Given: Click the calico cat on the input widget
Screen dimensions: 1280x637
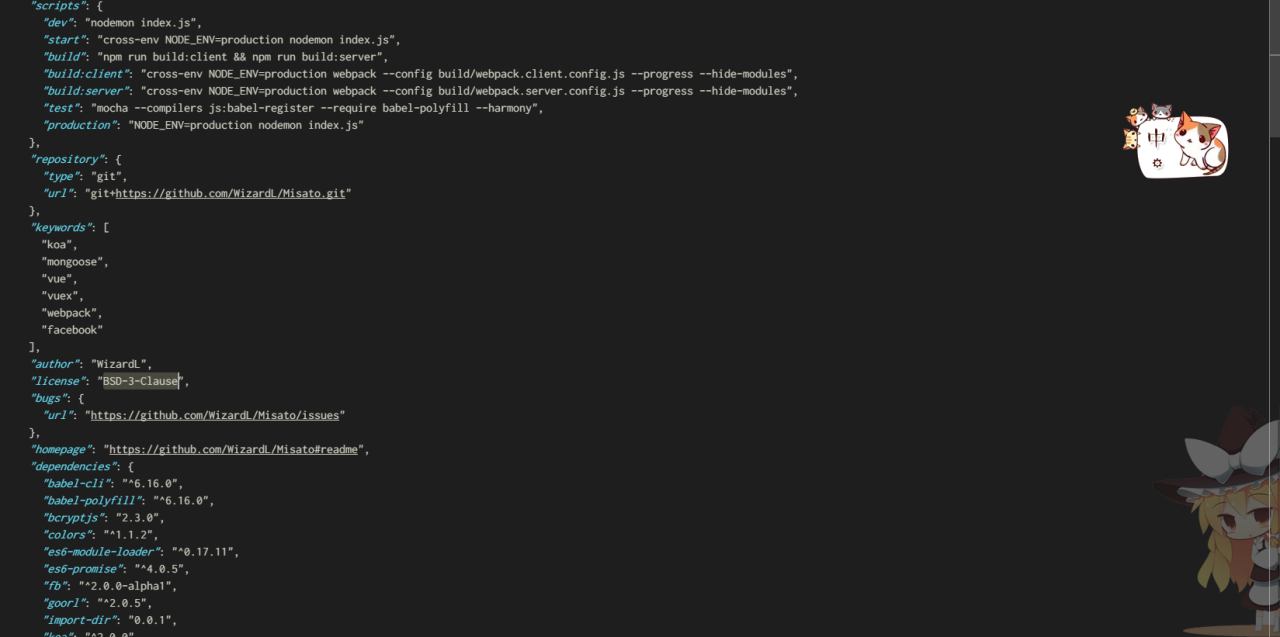Looking at the screenshot, I should coord(1199,144).
